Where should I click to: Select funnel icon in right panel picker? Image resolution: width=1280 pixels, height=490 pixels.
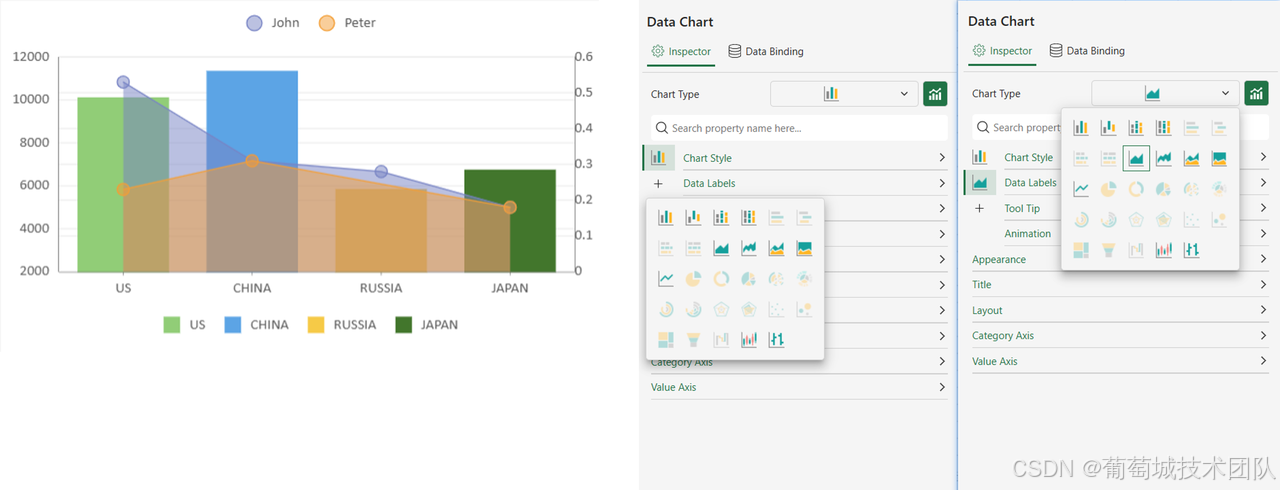click(x=1109, y=250)
